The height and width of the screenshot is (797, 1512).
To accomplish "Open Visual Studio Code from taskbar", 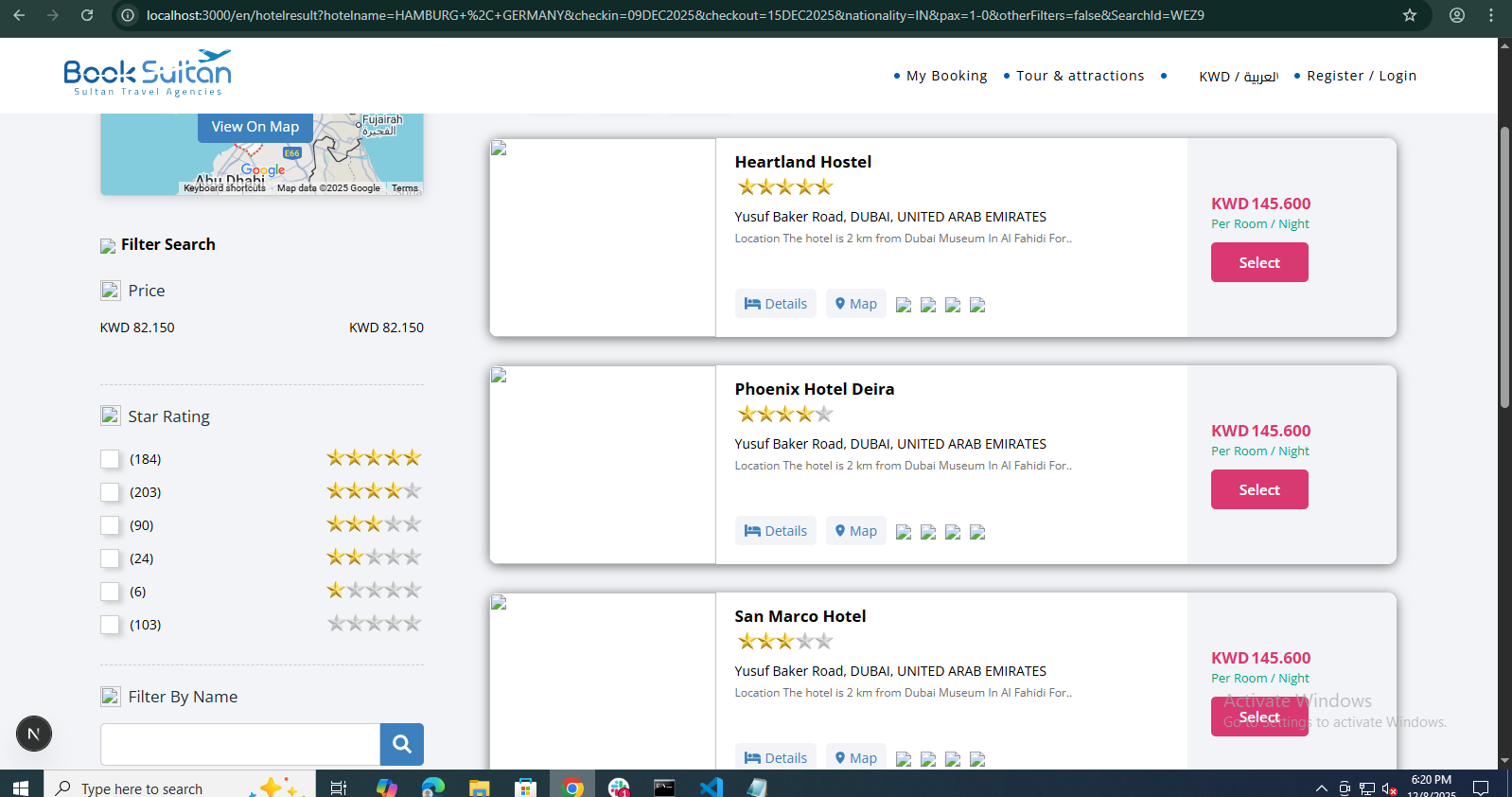I will [x=711, y=787].
